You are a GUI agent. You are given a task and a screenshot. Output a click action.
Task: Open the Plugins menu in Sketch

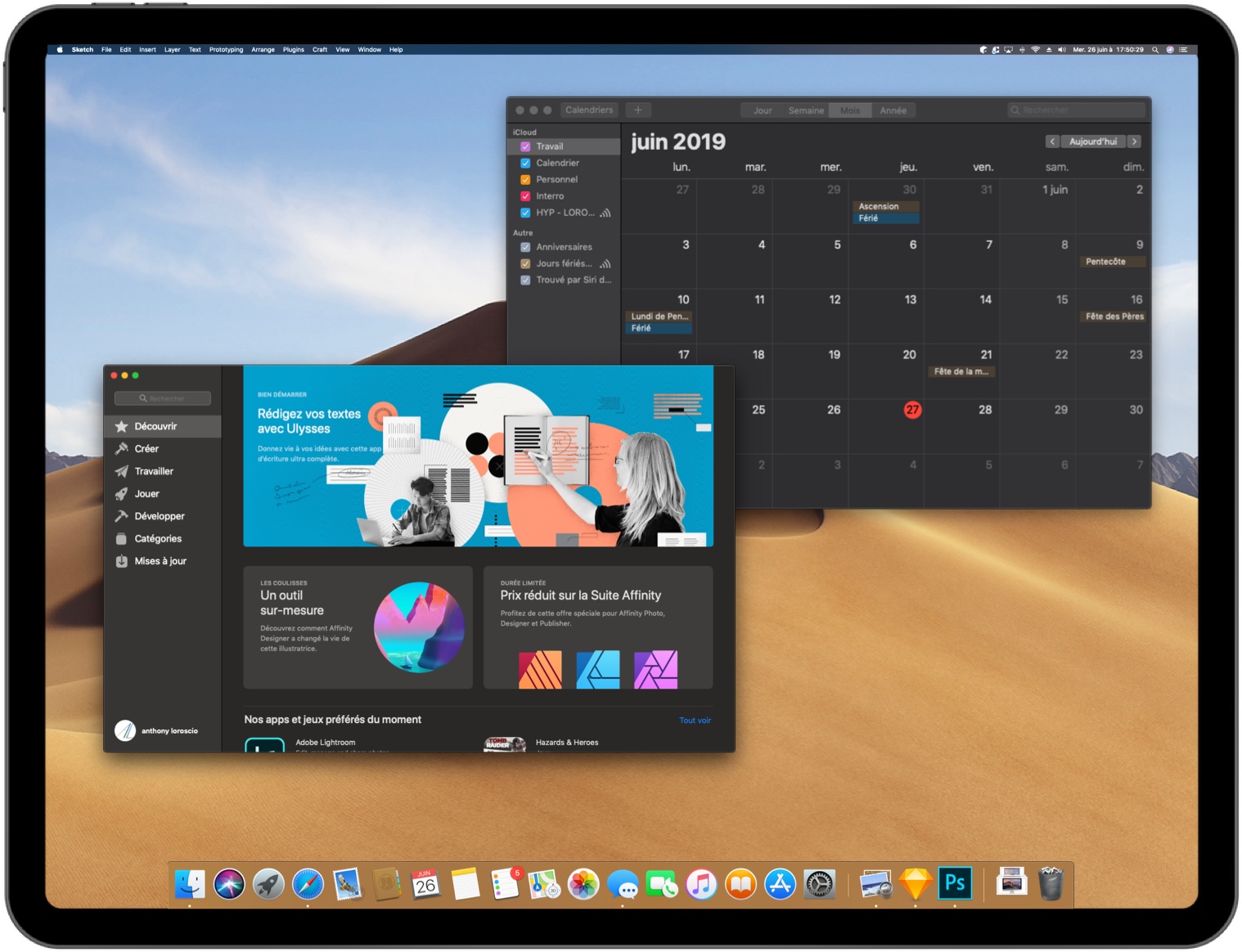[x=294, y=50]
